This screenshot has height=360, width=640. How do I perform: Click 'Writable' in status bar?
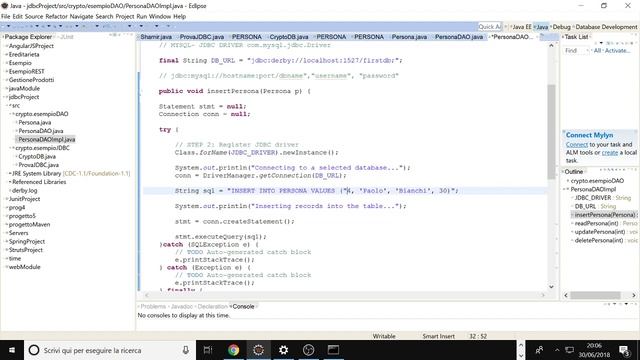point(384,336)
